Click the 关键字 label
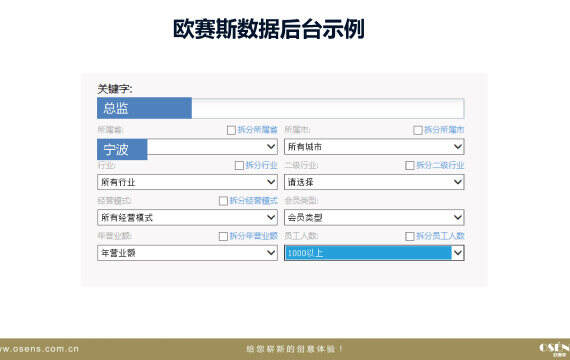The image size is (570, 360). [115, 89]
